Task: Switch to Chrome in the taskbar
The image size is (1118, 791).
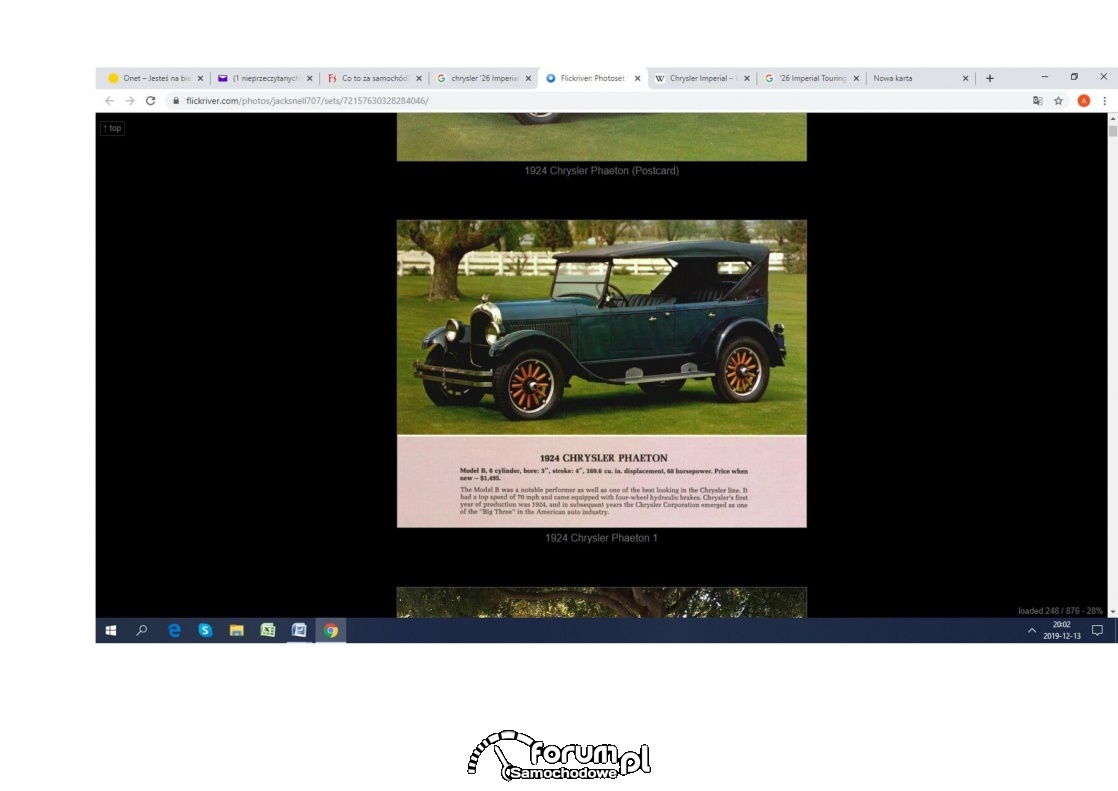Action: pyautogui.click(x=331, y=631)
